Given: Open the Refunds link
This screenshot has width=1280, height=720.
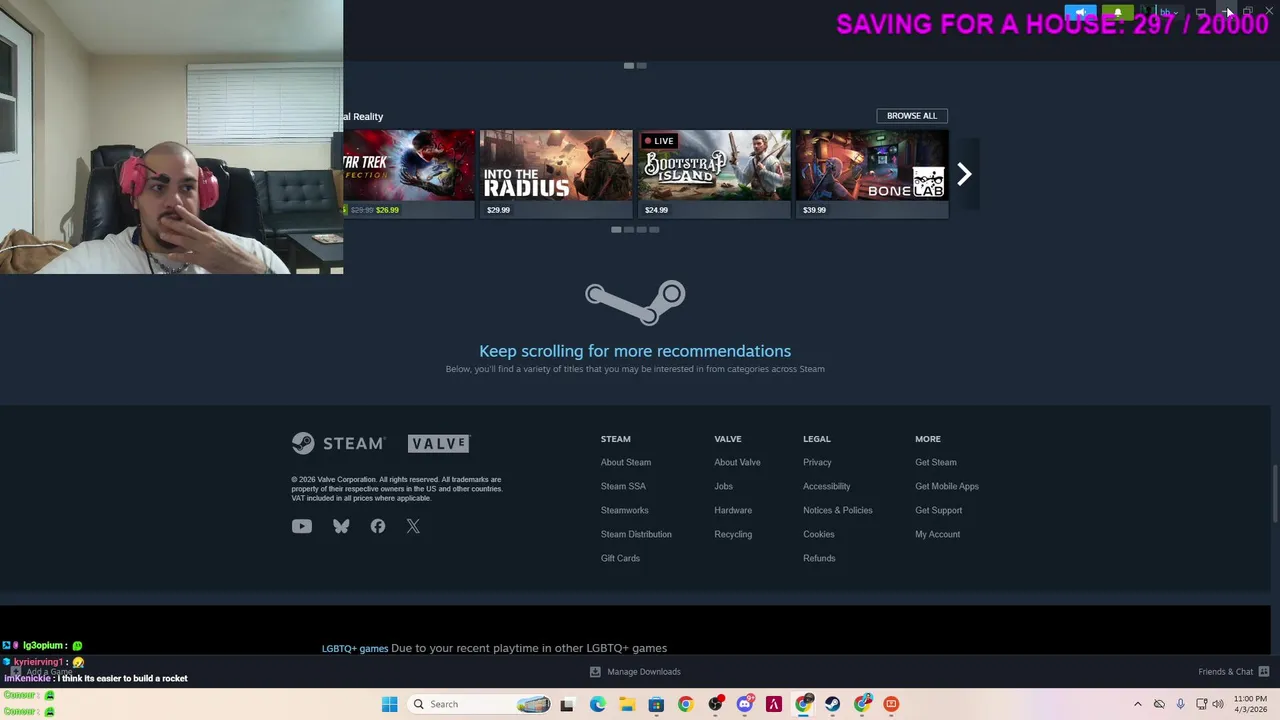Looking at the screenshot, I should point(819,558).
